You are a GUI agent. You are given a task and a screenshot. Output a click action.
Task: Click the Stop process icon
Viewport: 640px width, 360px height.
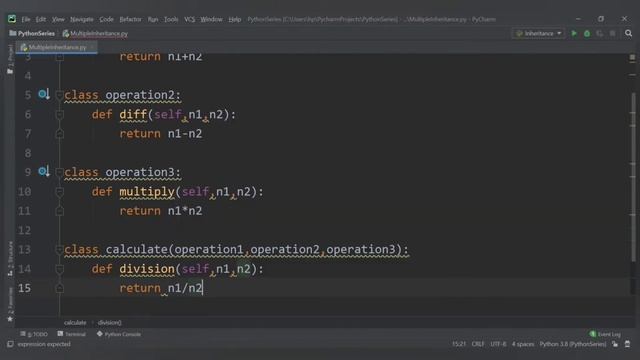(x=612, y=33)
